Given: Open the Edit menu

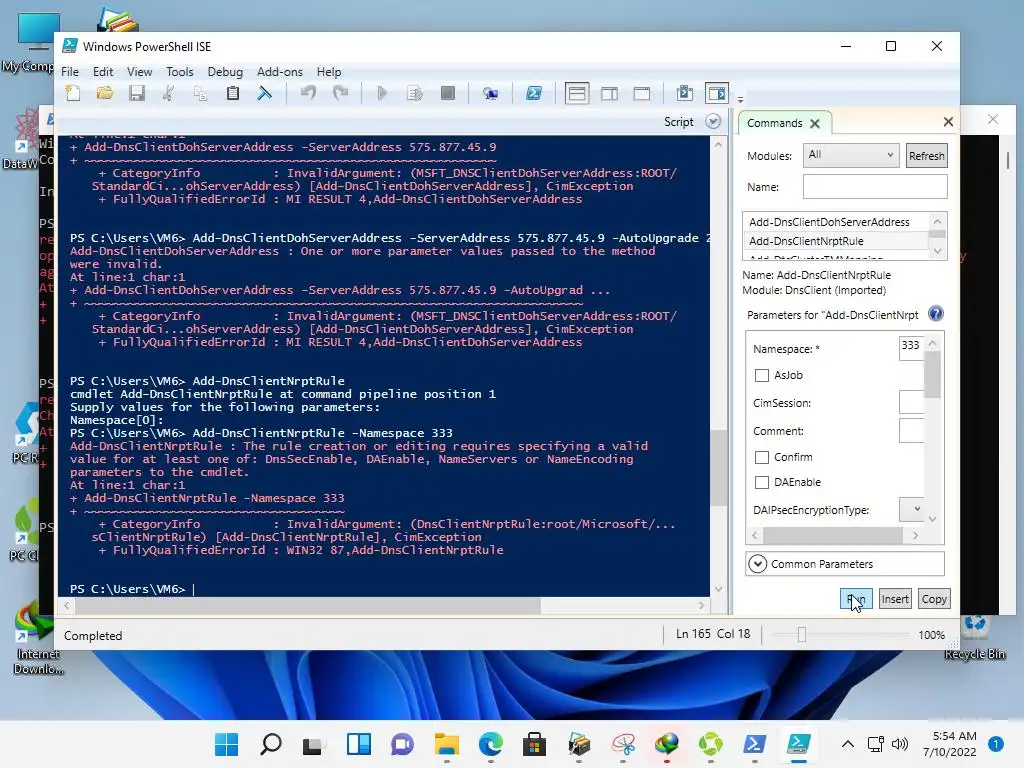Looking at the screenshot, I should (x=103, y=72).
